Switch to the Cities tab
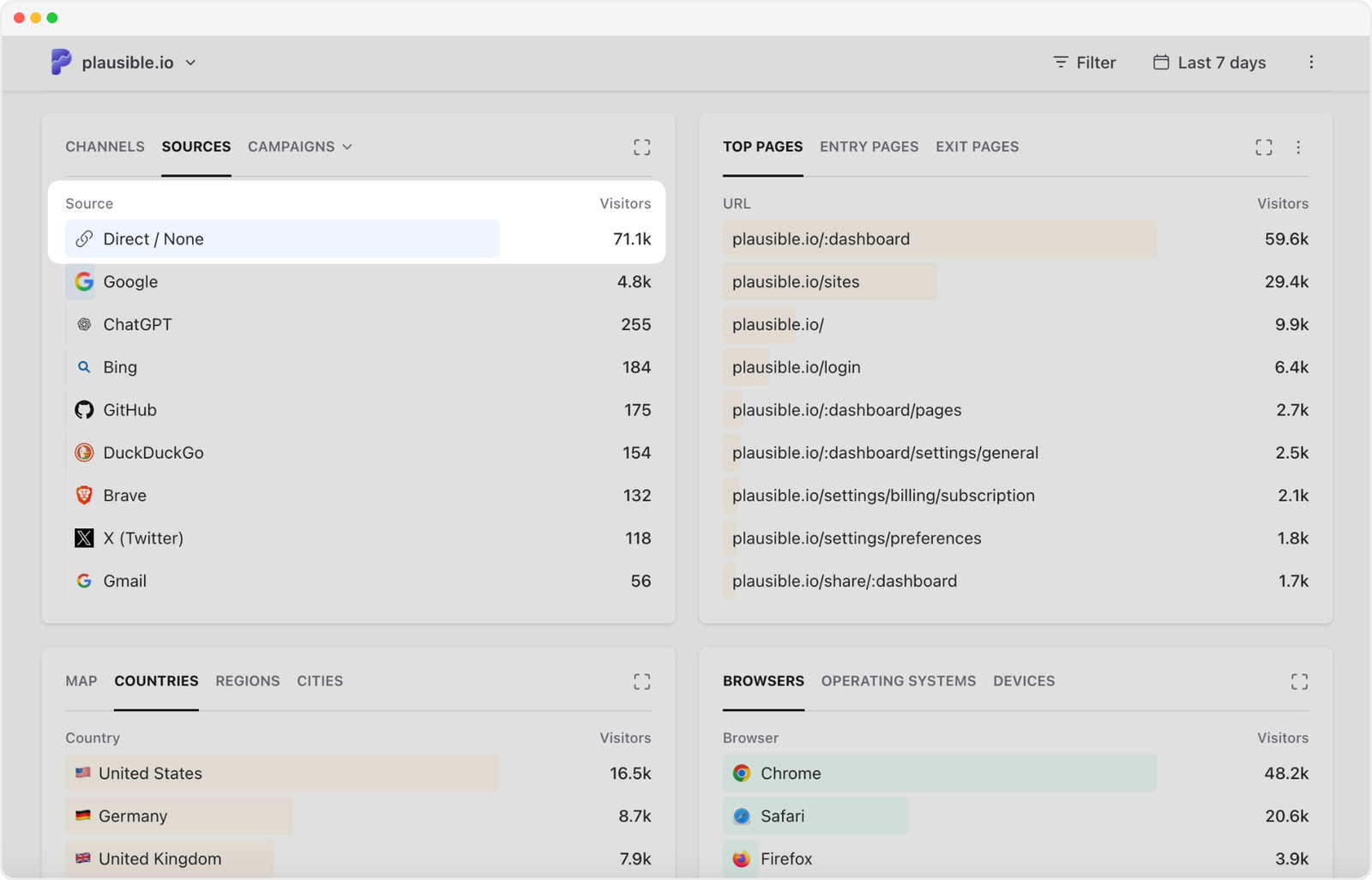Viewport: 1372px width, 880px height. coord(320,681)
